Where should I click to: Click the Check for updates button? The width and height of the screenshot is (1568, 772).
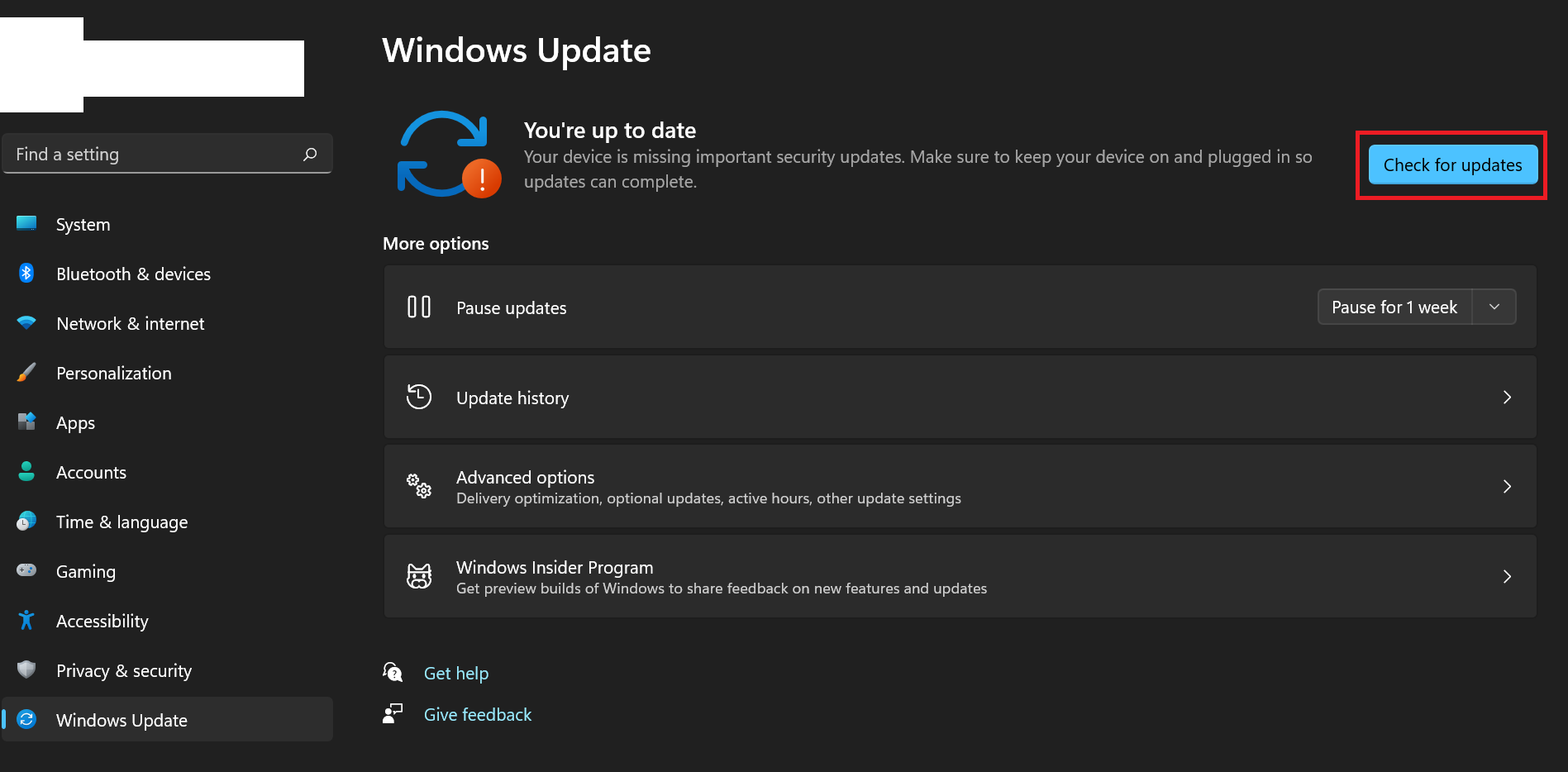[1452, 164]
